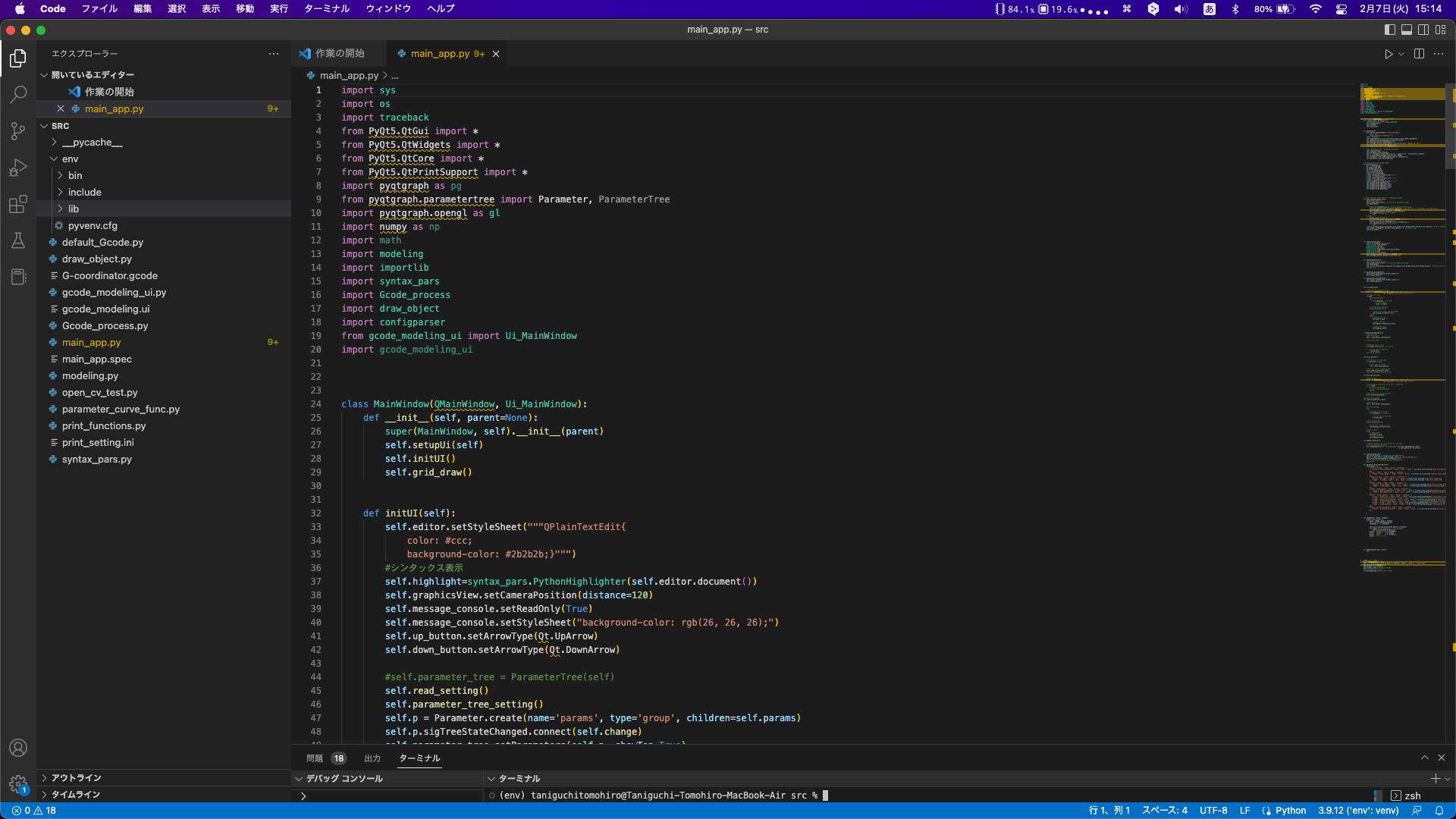The width and height of the screenshot is (1456, 819).
Task: Open the Run and Debug view
Action: pos(18,167)
